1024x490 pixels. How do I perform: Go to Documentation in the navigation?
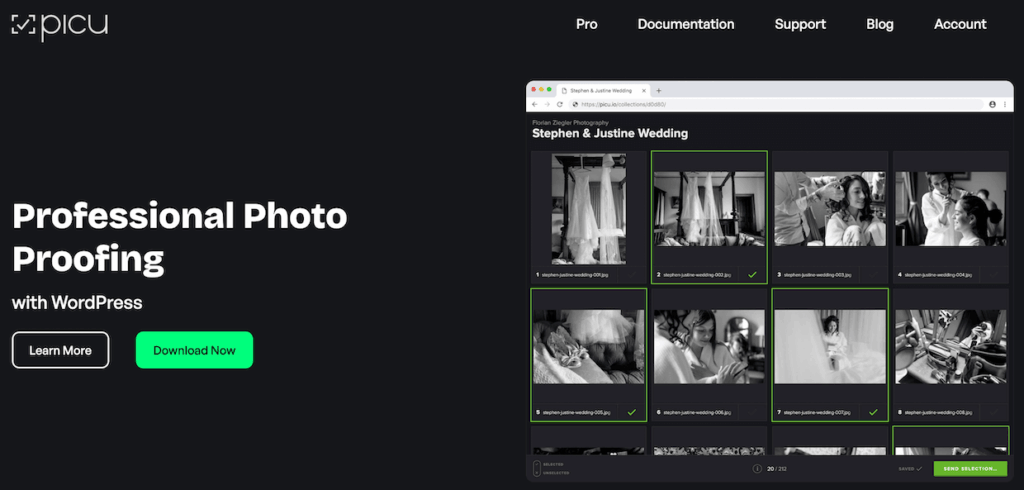point(686,24)
